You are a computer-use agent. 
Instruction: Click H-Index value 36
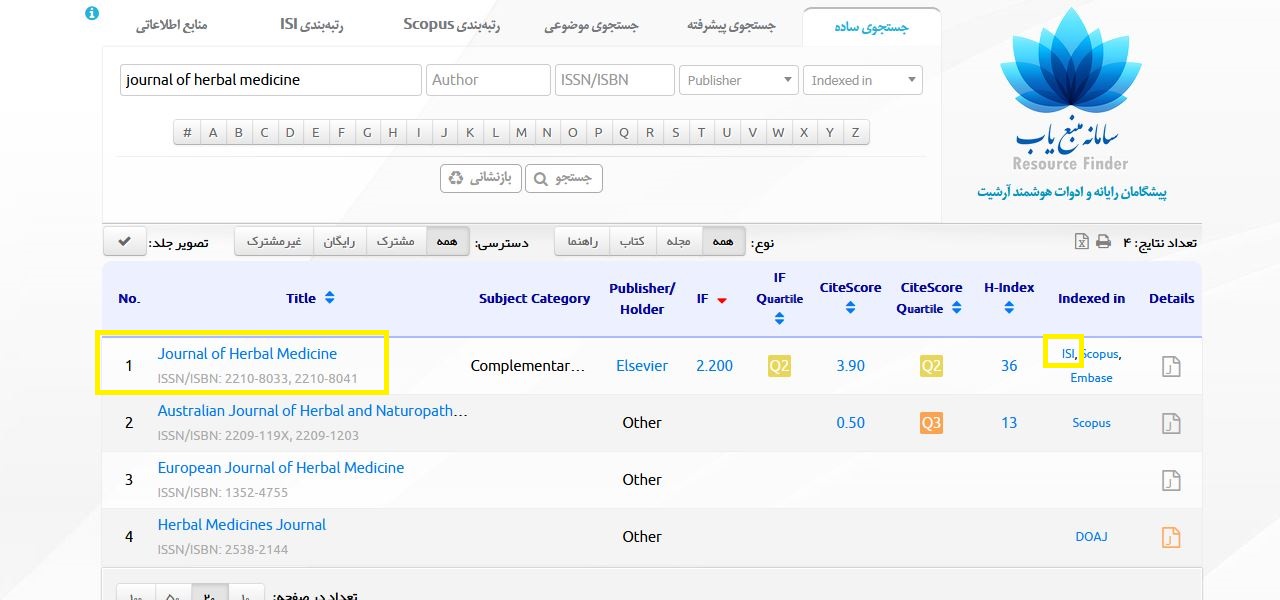point(1009,366)
